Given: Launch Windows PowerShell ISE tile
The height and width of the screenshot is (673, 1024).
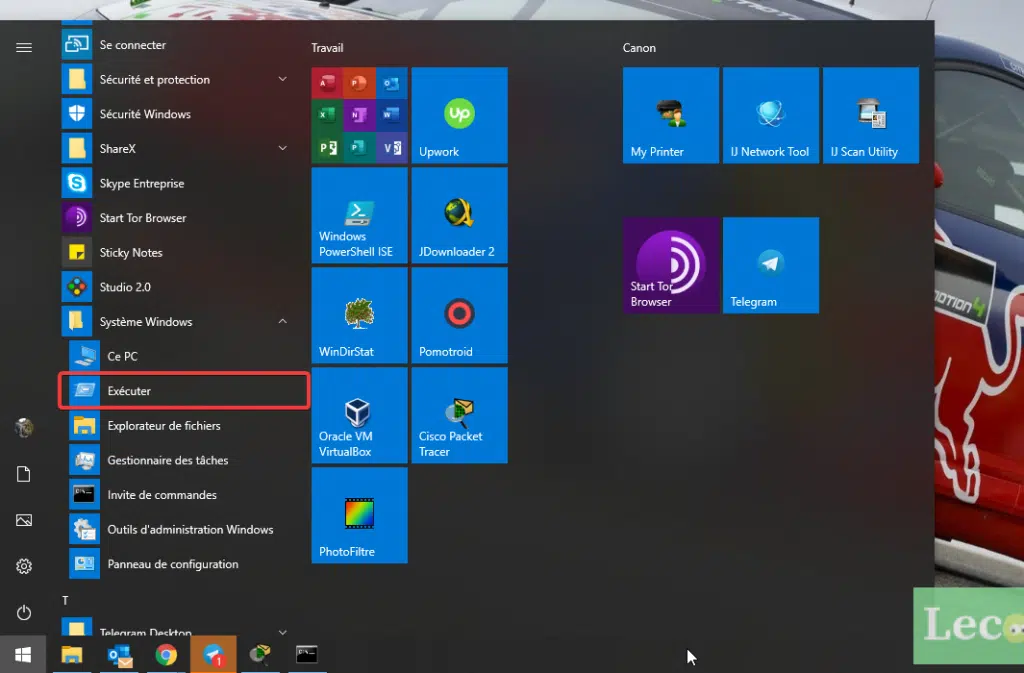Looking at the screenshot, I should click(359, 215).
